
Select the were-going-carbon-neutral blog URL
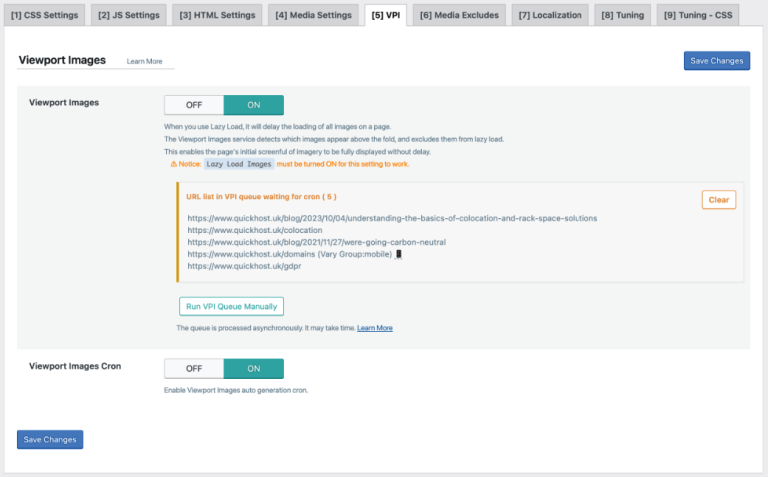[x=316, y=242]
